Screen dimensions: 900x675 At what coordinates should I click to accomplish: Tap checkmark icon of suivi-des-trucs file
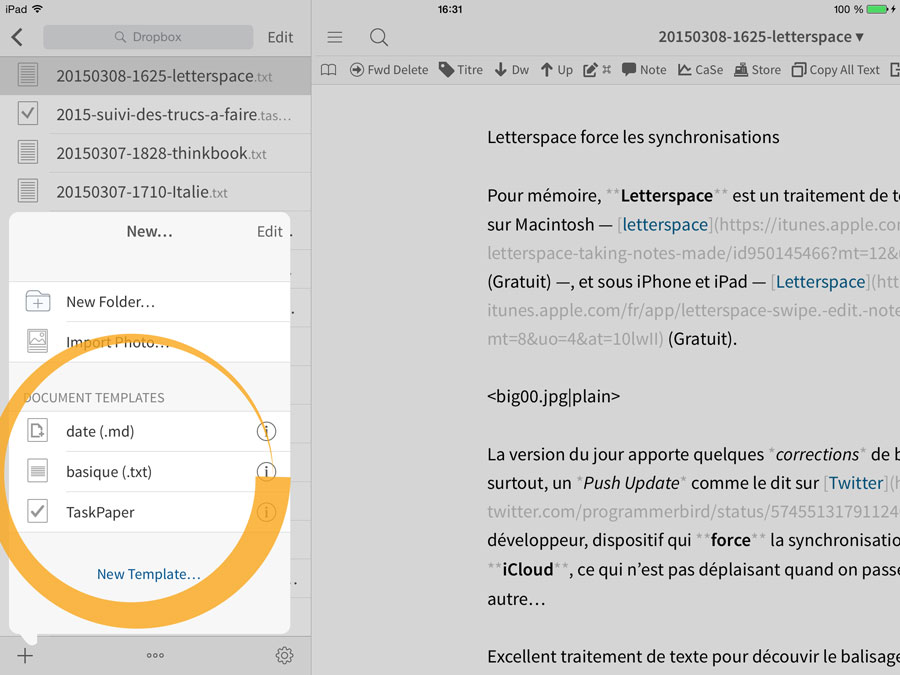(28, 113)
